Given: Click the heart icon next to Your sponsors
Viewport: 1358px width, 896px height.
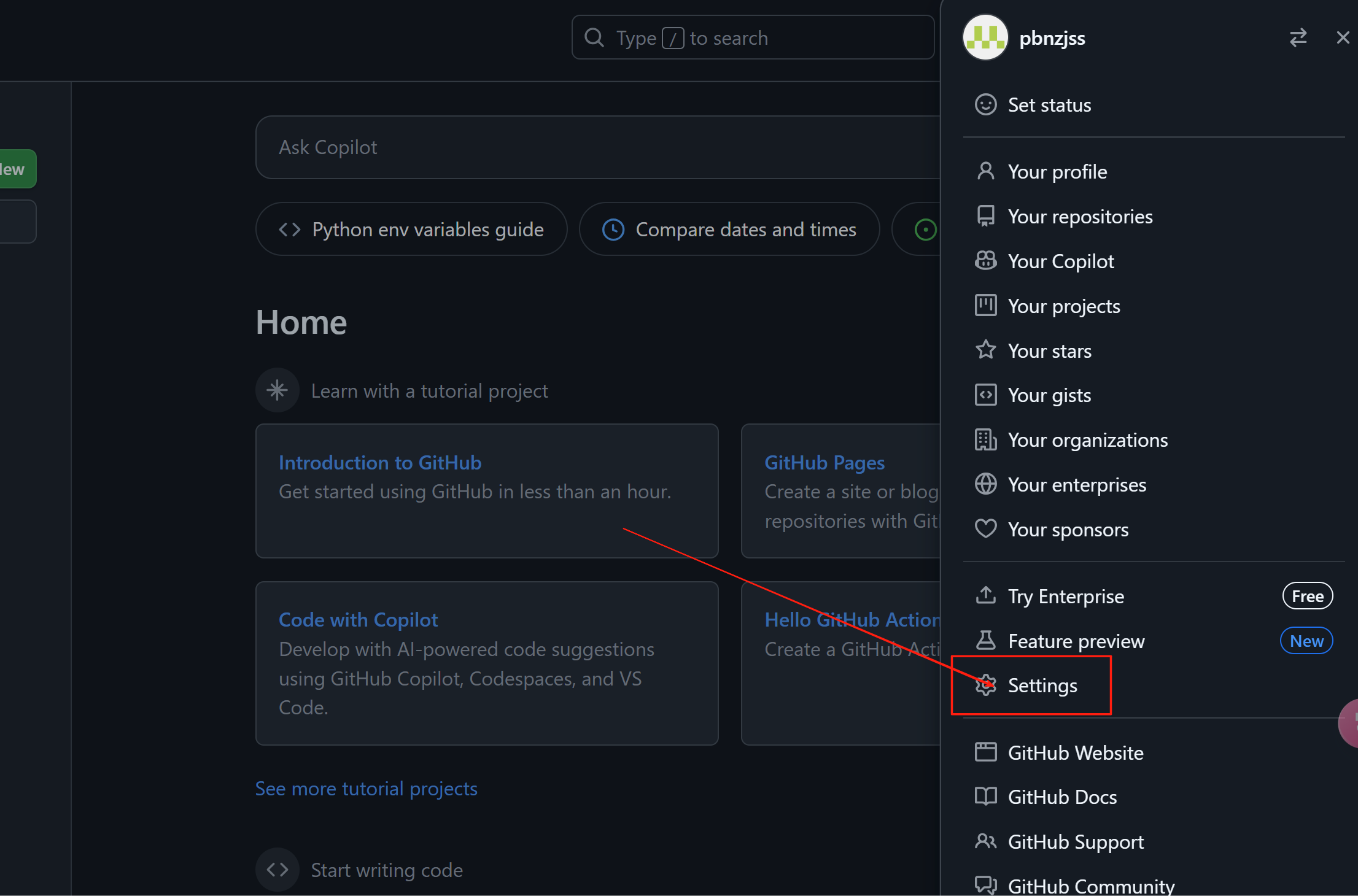Looking at the screenshot, I should pos(985,528).
